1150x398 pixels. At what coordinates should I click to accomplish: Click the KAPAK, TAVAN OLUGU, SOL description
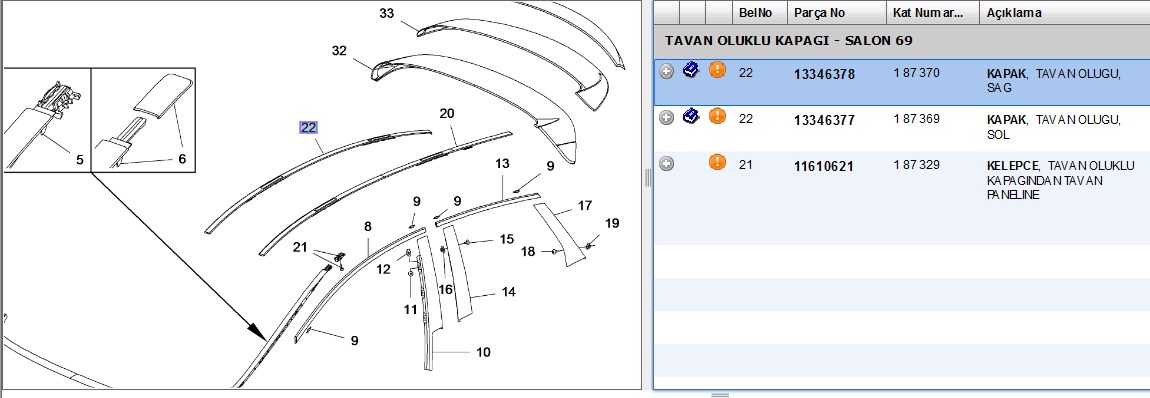(x=1054, y=127)
